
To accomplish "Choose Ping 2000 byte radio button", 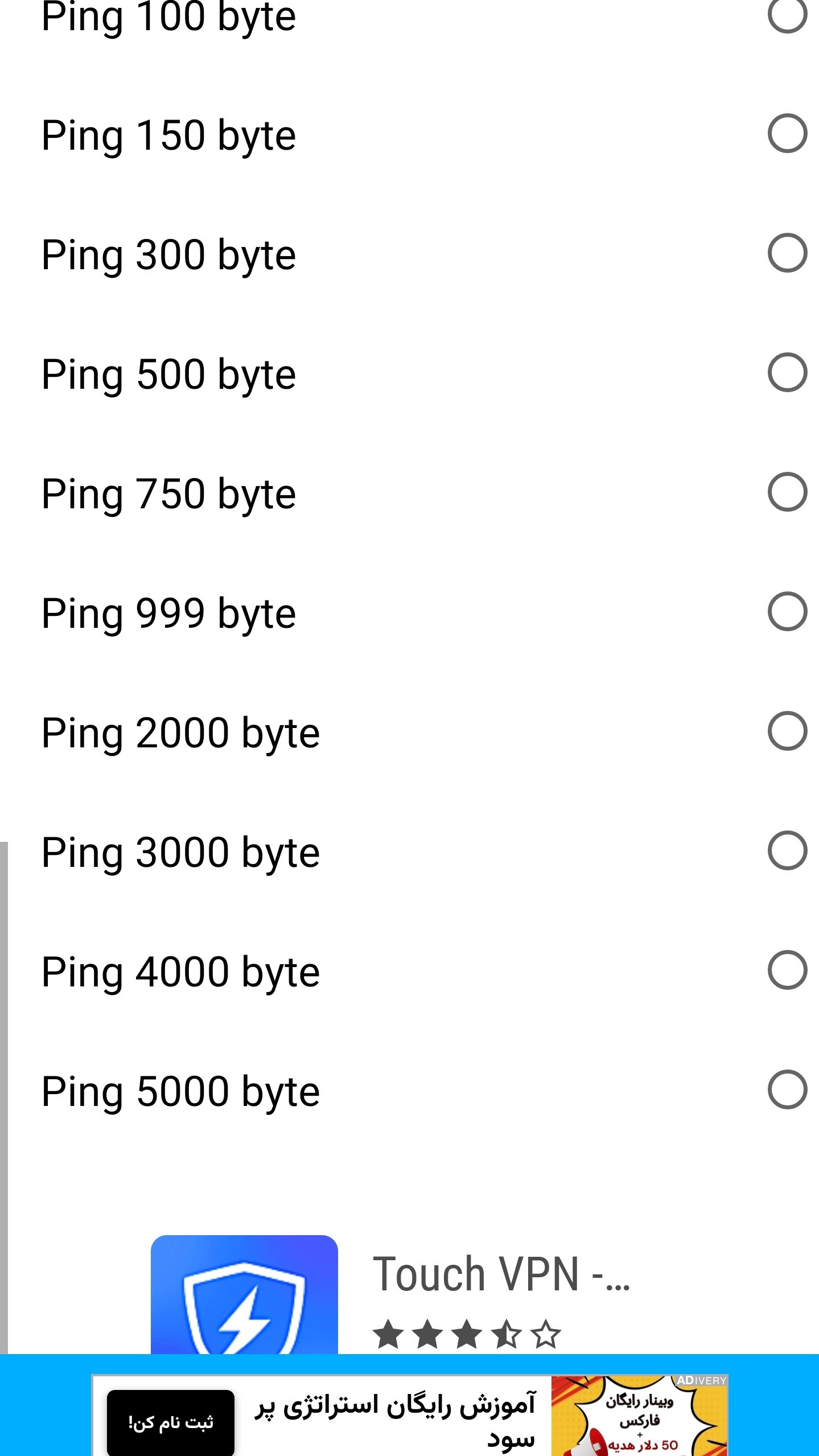I will click(x=787, y=731).
